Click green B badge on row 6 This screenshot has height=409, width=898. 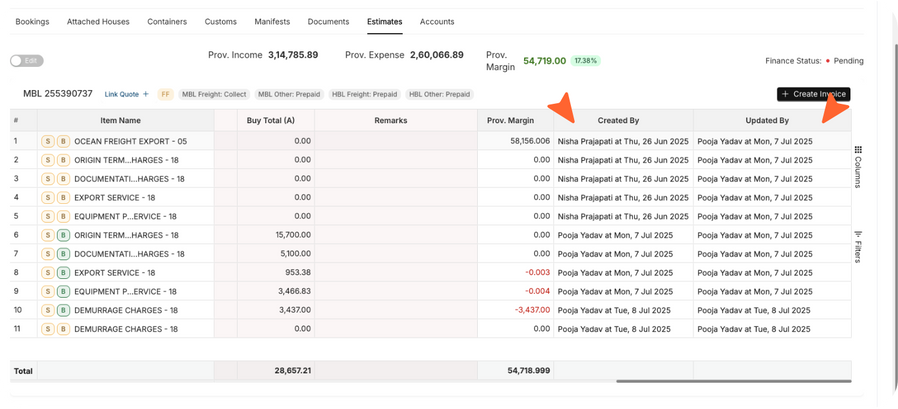(63, 235)
